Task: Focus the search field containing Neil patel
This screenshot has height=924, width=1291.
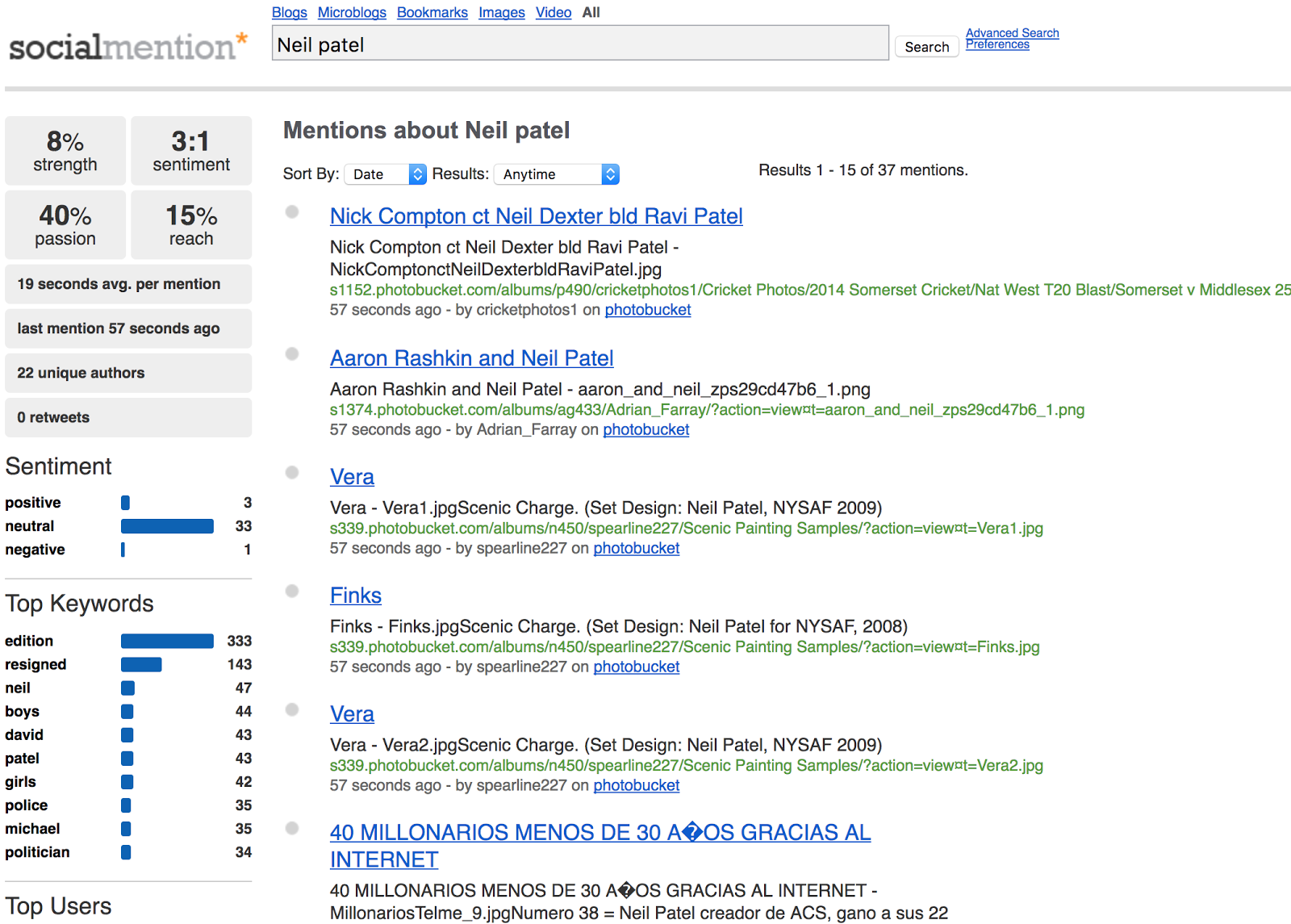Action: [580, 44]
